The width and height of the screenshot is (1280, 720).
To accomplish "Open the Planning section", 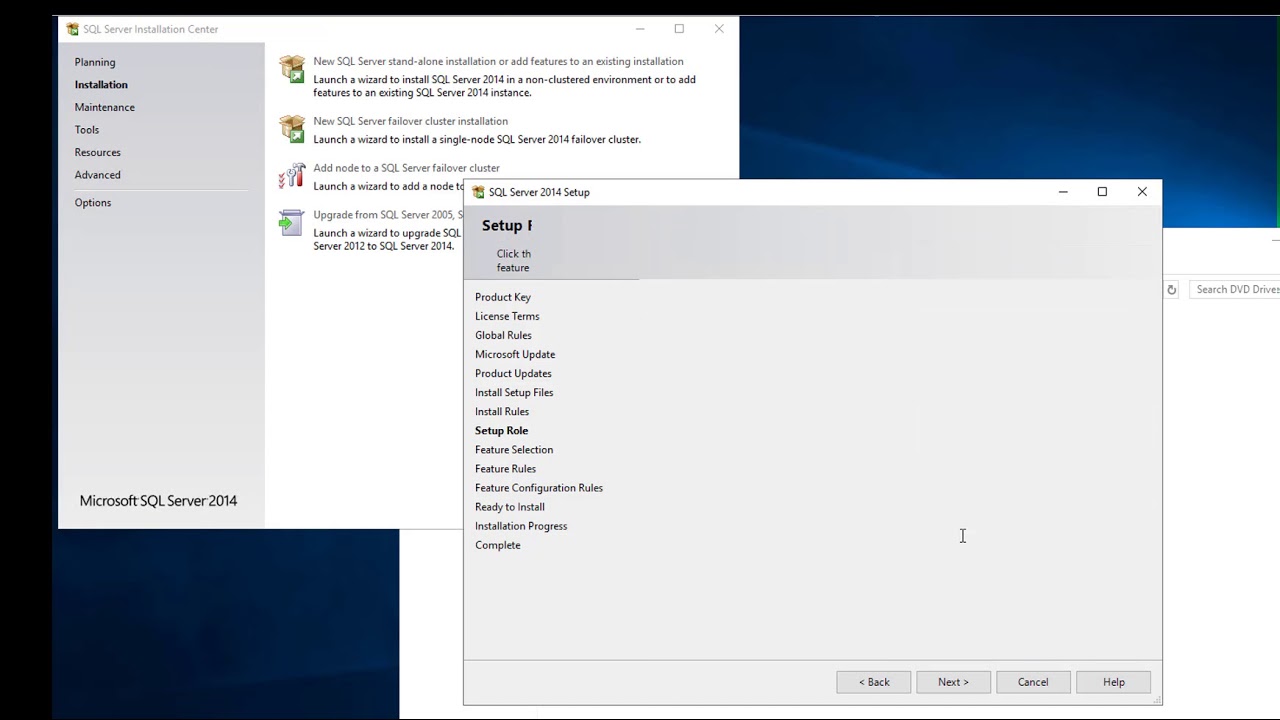I will click(x=95, y=62).
